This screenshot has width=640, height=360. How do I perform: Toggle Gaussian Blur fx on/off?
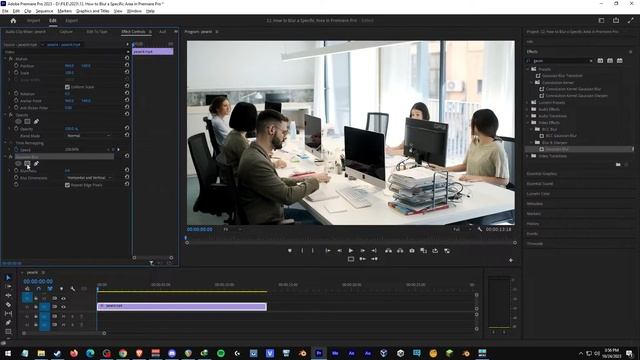11,156
